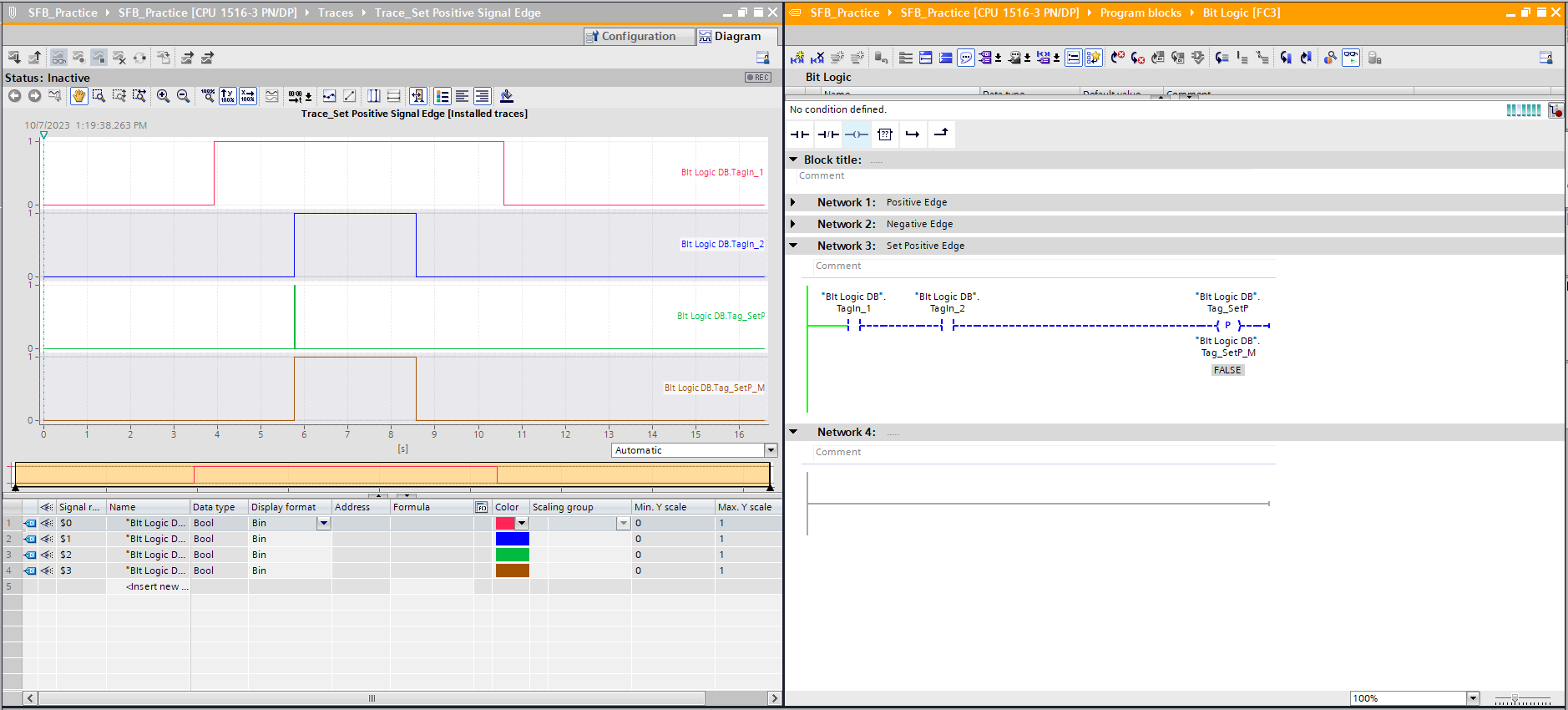Toggle vertical measurement cursors
Image resolution: width=1568 pixels, height=710 pixels.
coord(373,96)
